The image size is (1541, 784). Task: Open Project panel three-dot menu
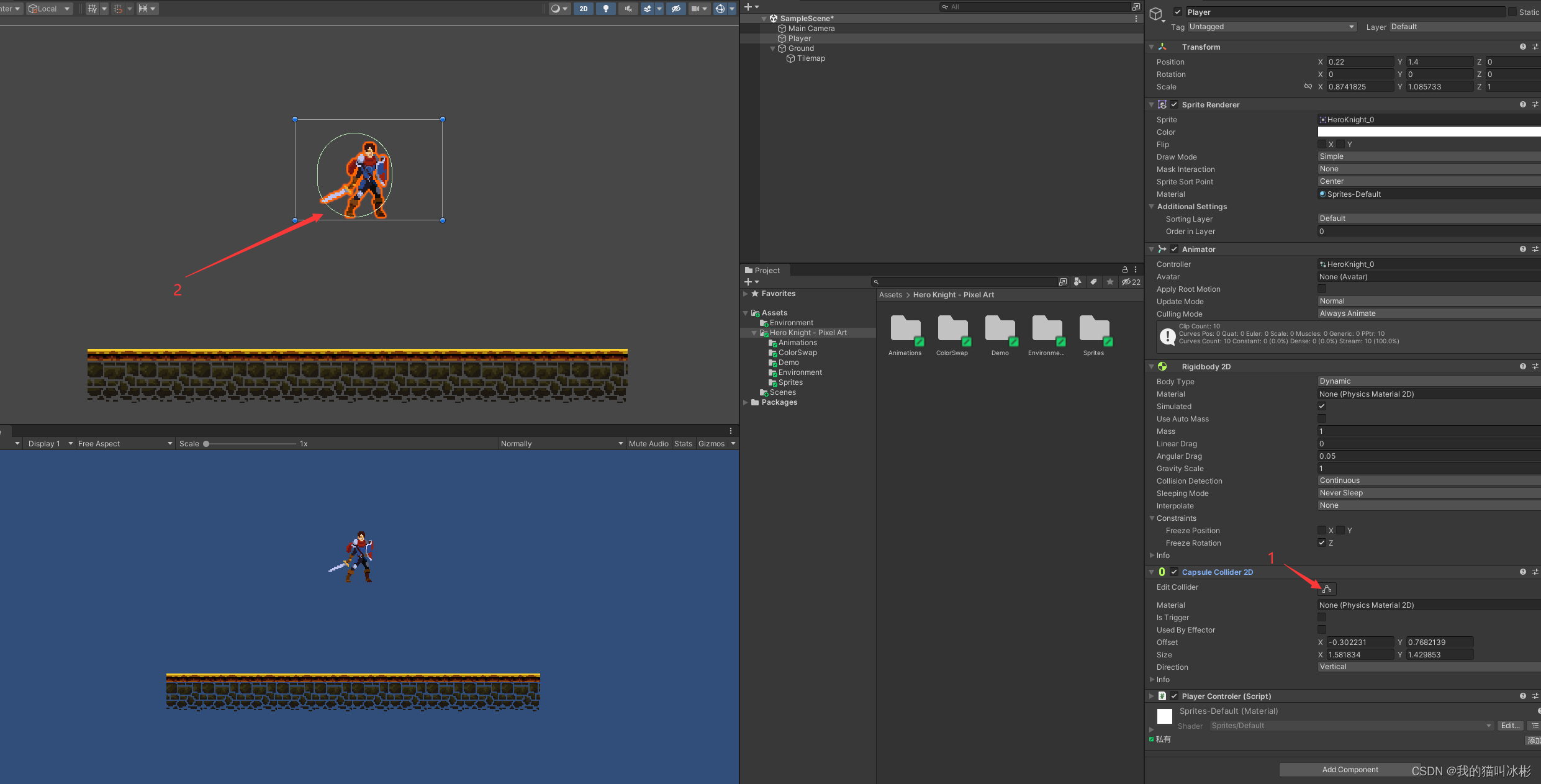click(x=1136, y=270)
